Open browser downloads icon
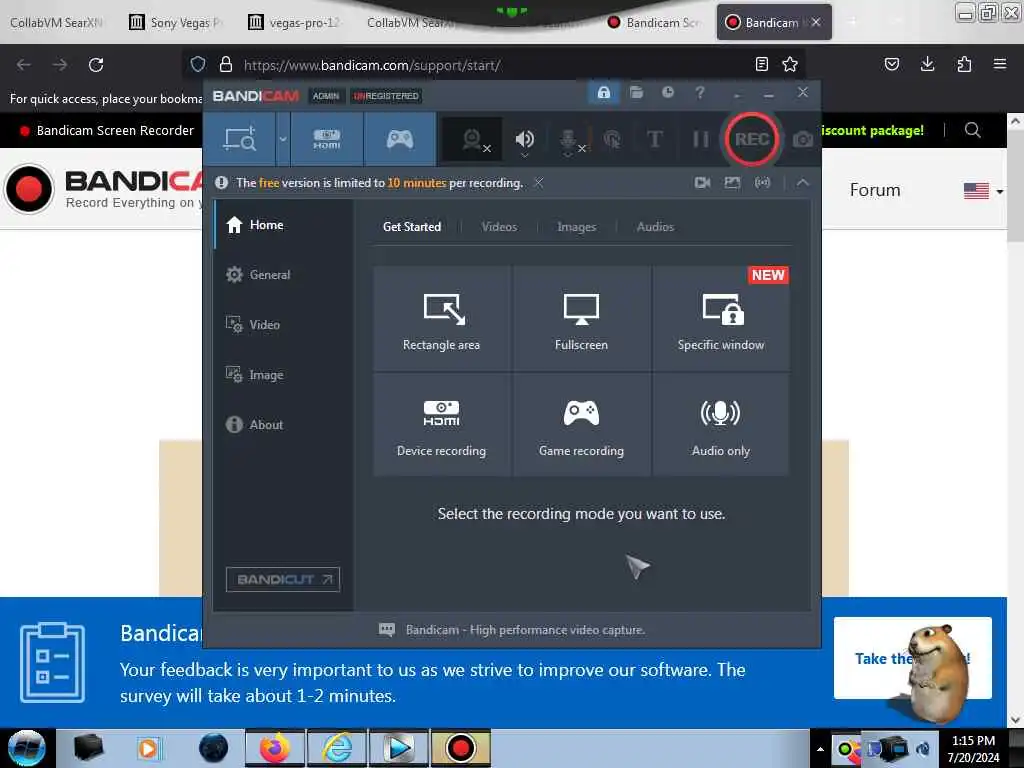Screen dimensions: 1024x768 (x=927, y=64)
